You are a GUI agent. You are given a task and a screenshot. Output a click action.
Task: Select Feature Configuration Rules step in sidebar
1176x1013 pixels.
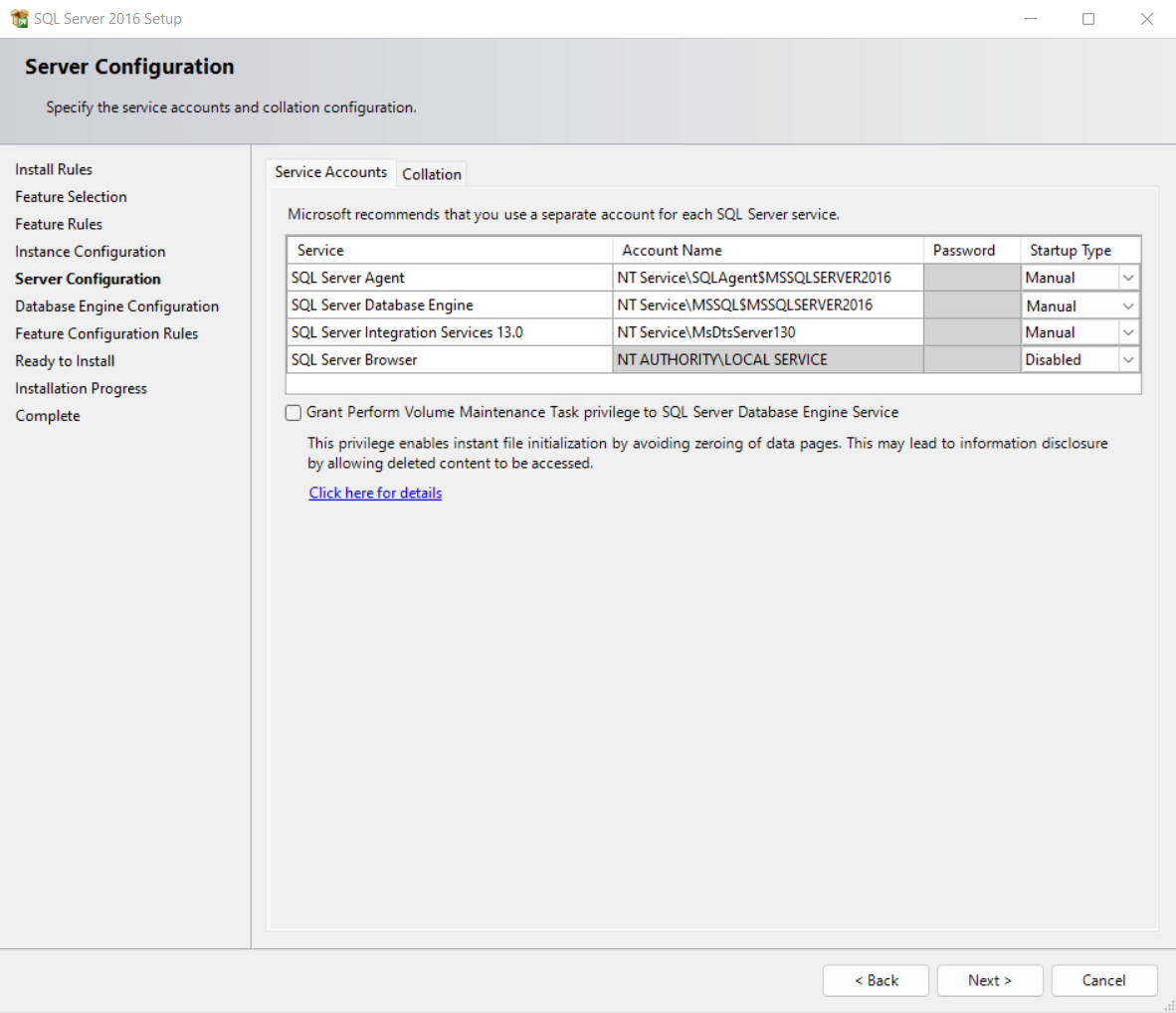click(106, 334)
